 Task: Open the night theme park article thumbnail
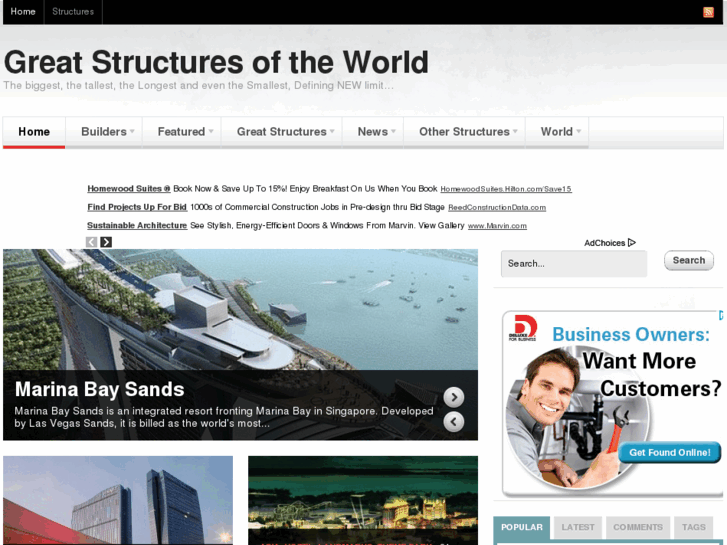363,500
